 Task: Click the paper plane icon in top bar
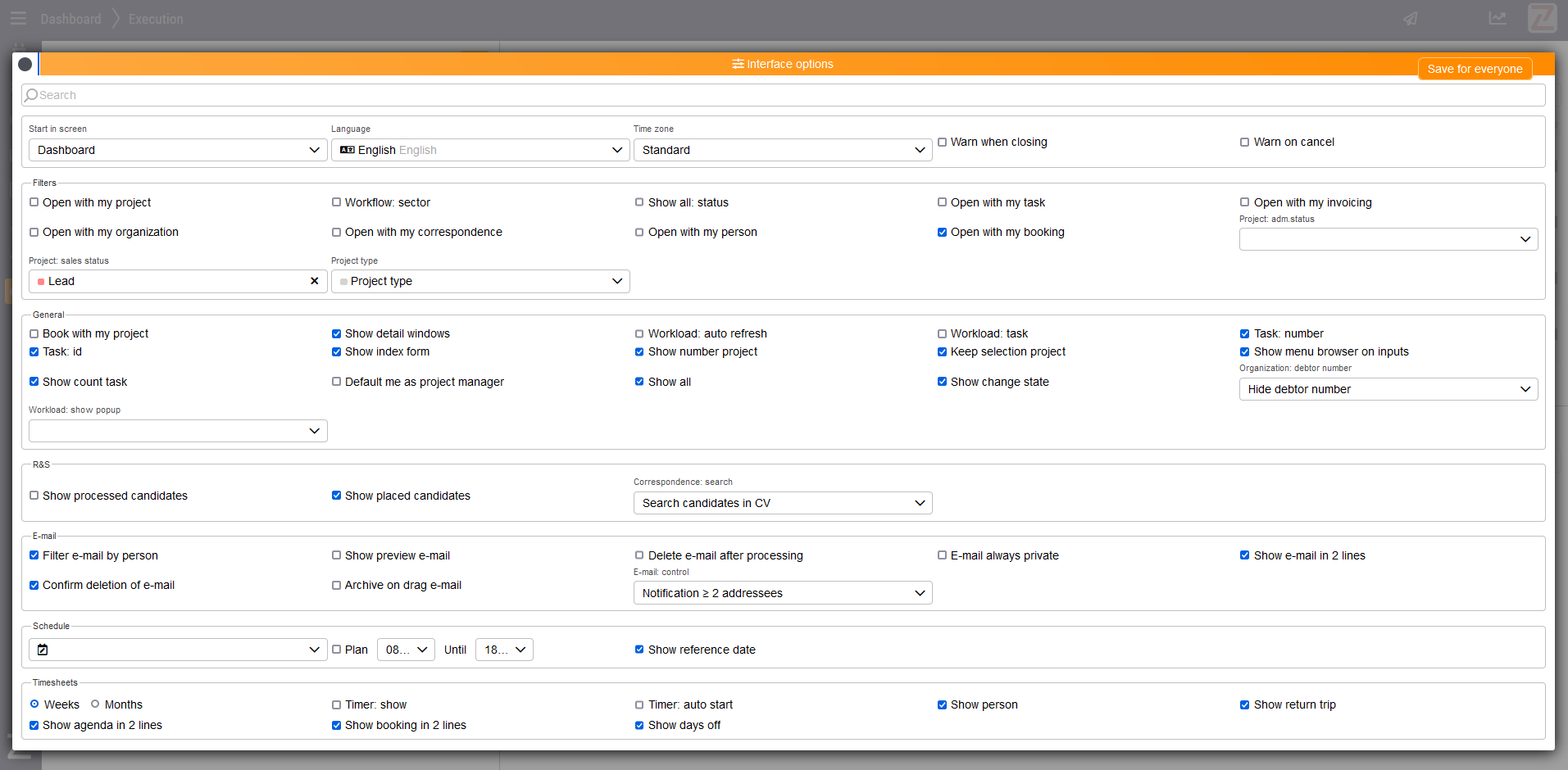click(x=1410, y=19)
